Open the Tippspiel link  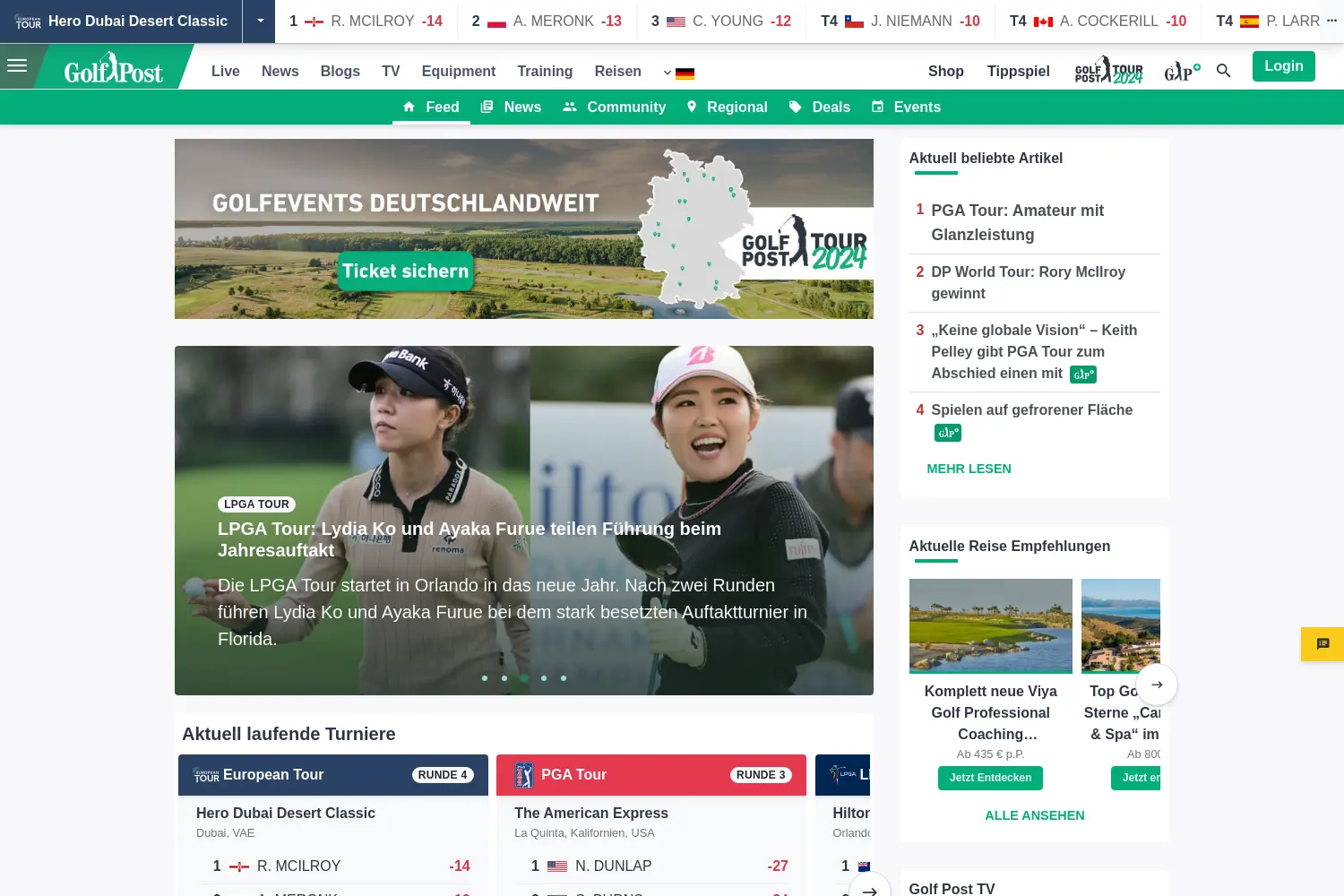pyautogui.click(x=1019, y=71)
